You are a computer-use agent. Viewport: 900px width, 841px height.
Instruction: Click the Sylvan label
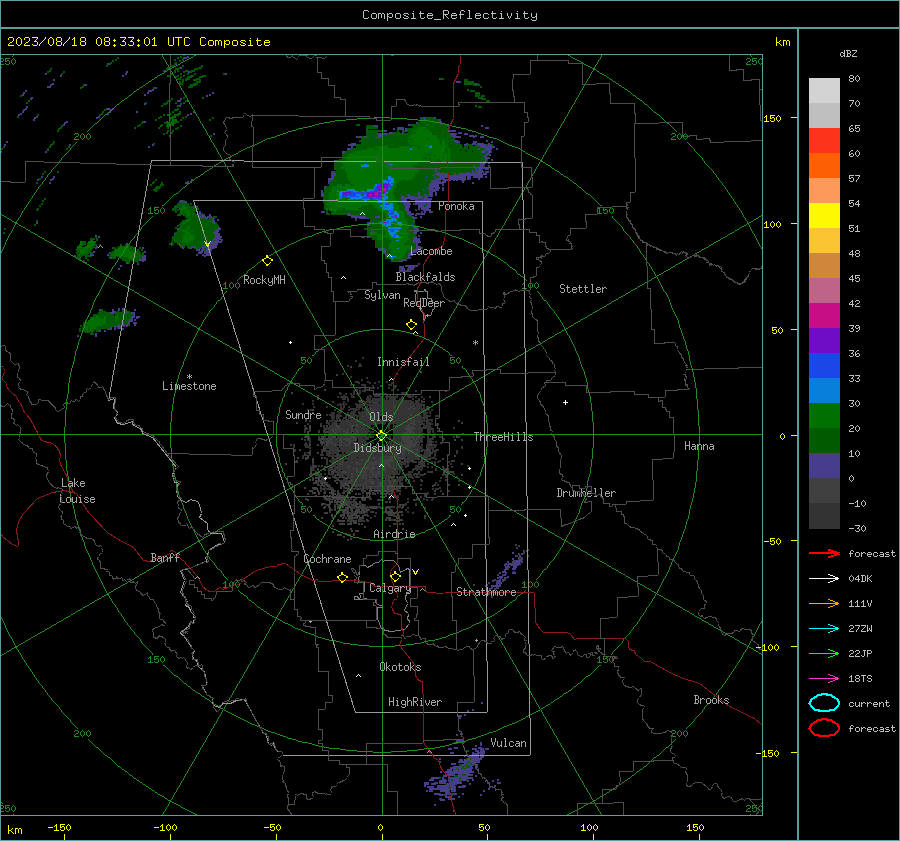(382, 296)
